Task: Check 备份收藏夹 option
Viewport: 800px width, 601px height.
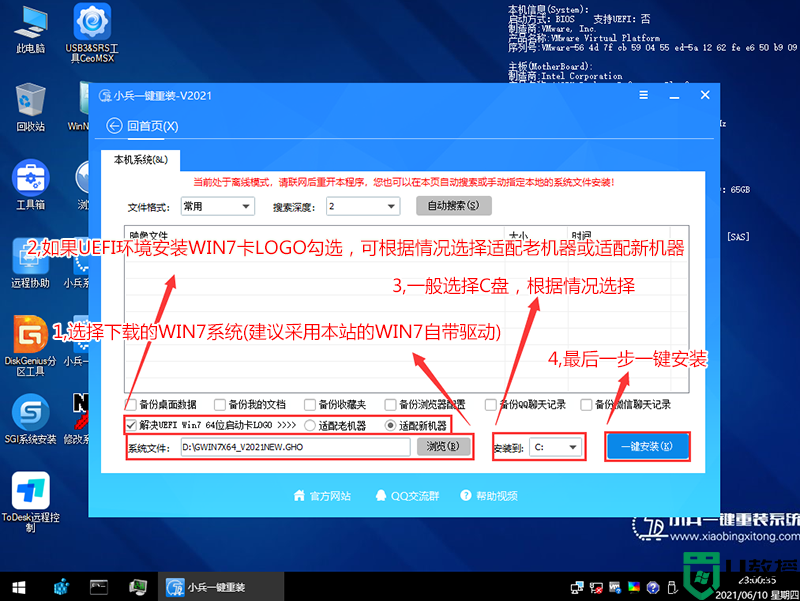Action: pyautogui.click(x=310, y=405)
